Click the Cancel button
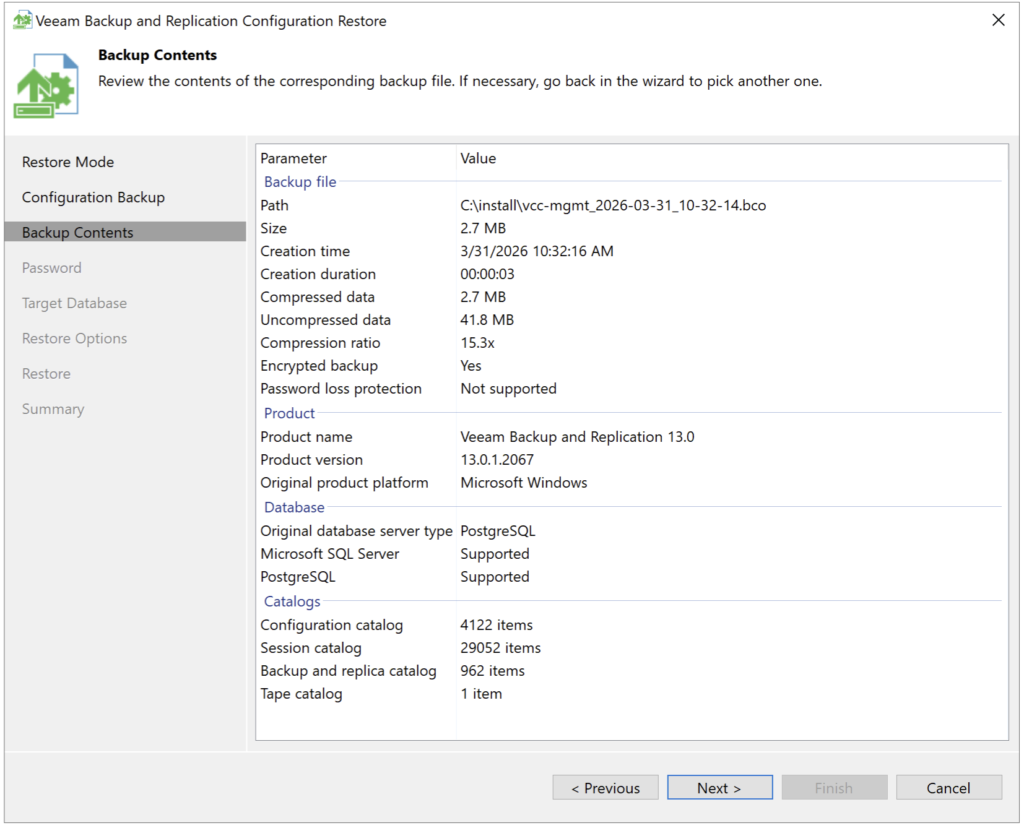Viewport: 1024px width, 828px height. pyautogui.click(x=948, y=788)
